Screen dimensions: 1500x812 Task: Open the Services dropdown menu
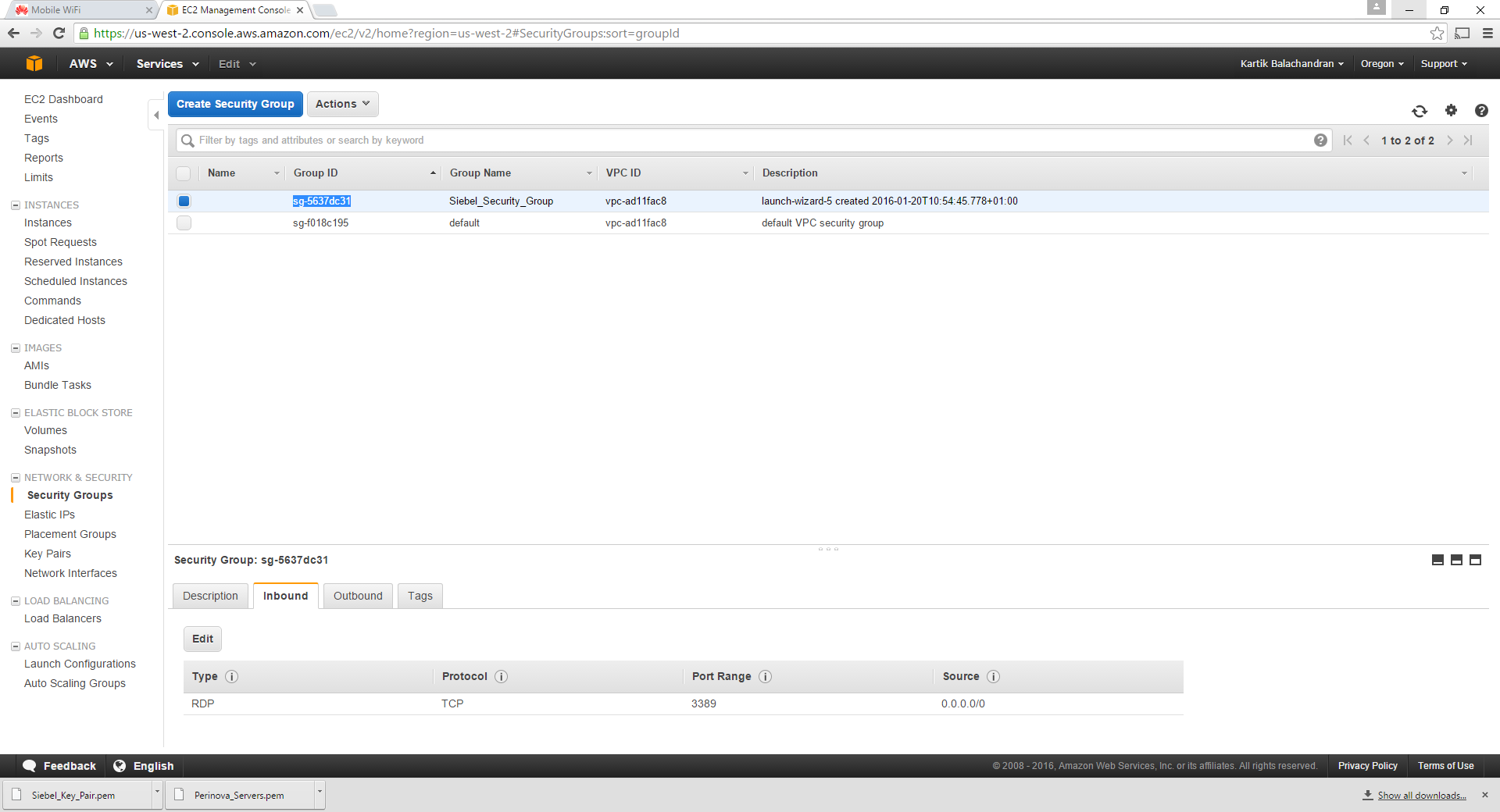(167, 64)
